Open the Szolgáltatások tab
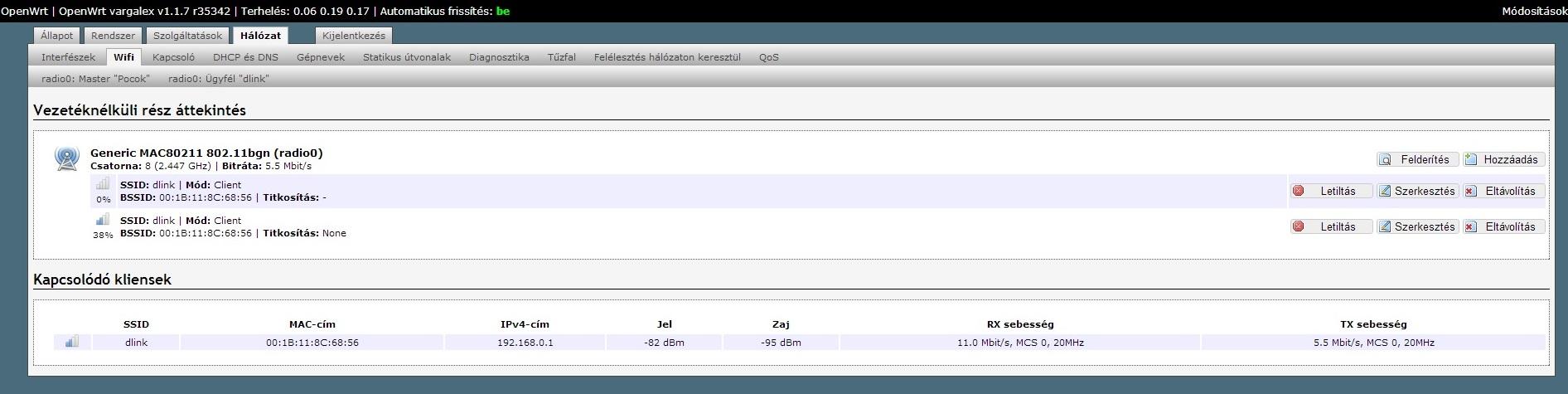 (187, 36)
